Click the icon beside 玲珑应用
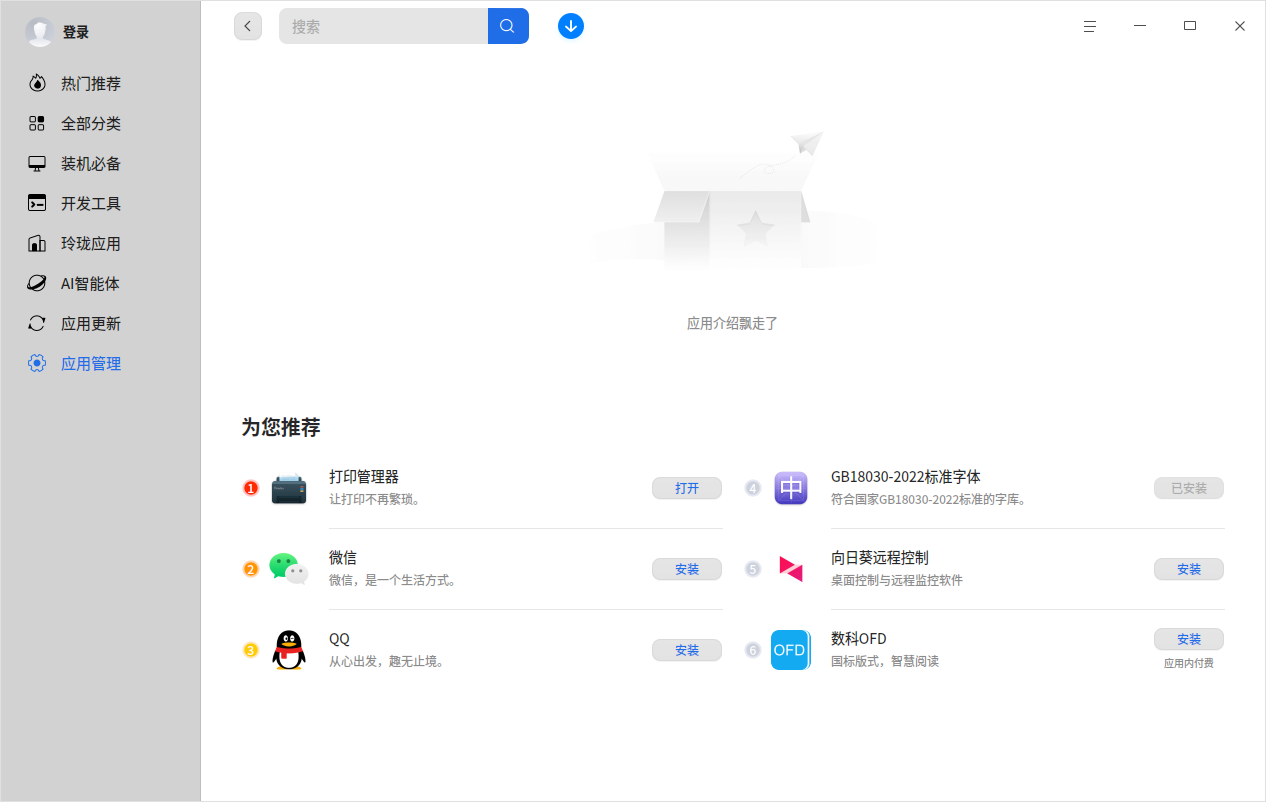The image size is (1266, 802). click(37, 244)
